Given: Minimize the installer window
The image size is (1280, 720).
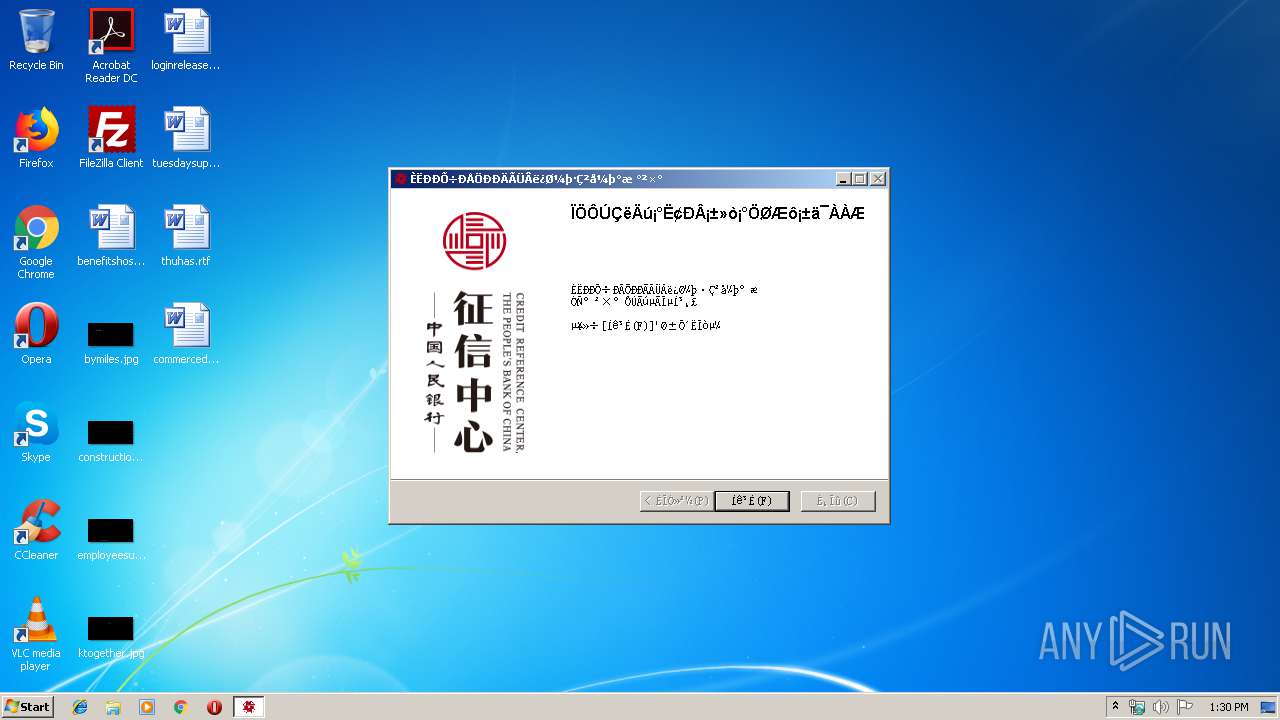Looking at the screenshot, I should pos(843,179).
